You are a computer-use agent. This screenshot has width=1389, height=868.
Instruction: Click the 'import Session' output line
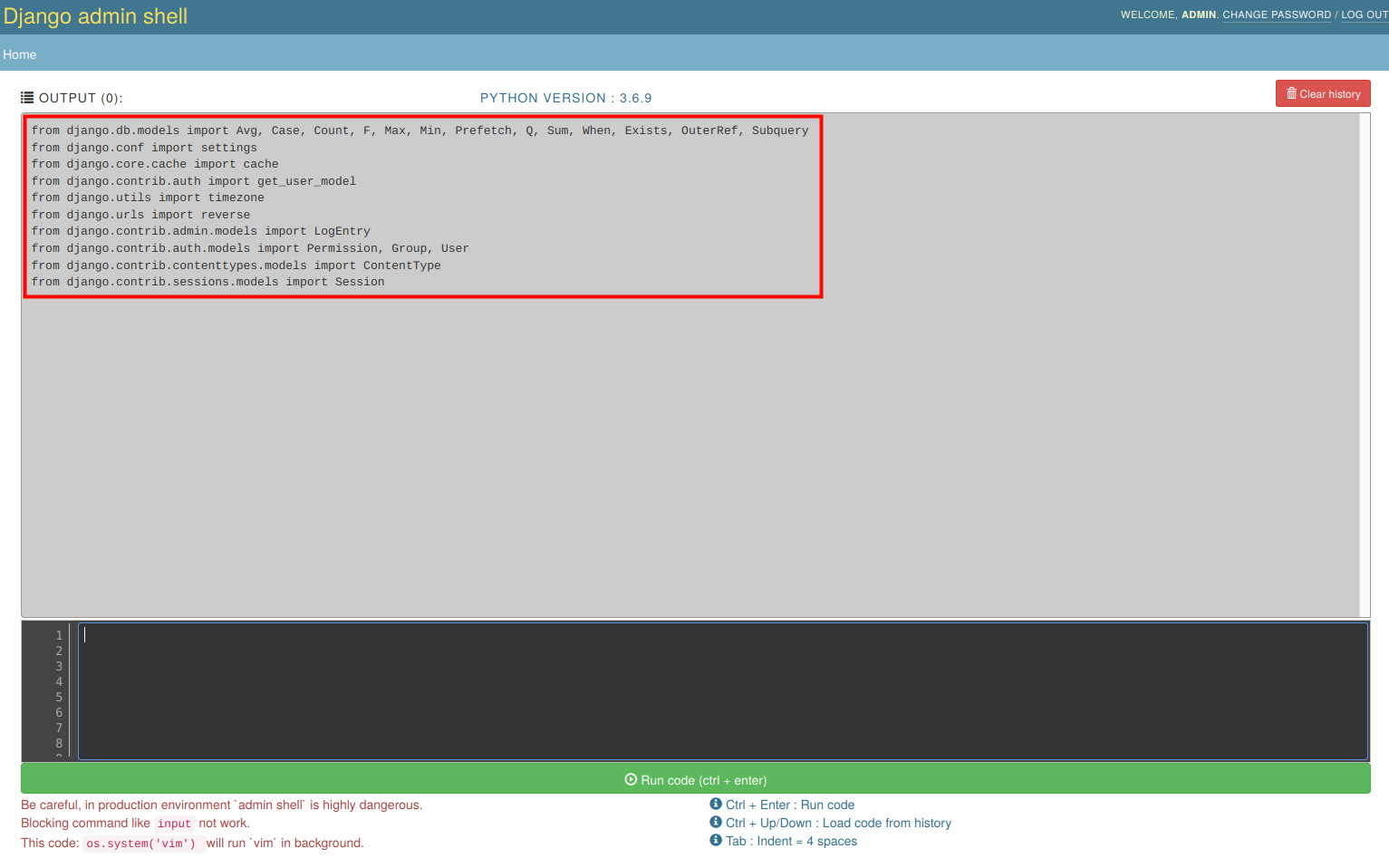coord(207,282)
